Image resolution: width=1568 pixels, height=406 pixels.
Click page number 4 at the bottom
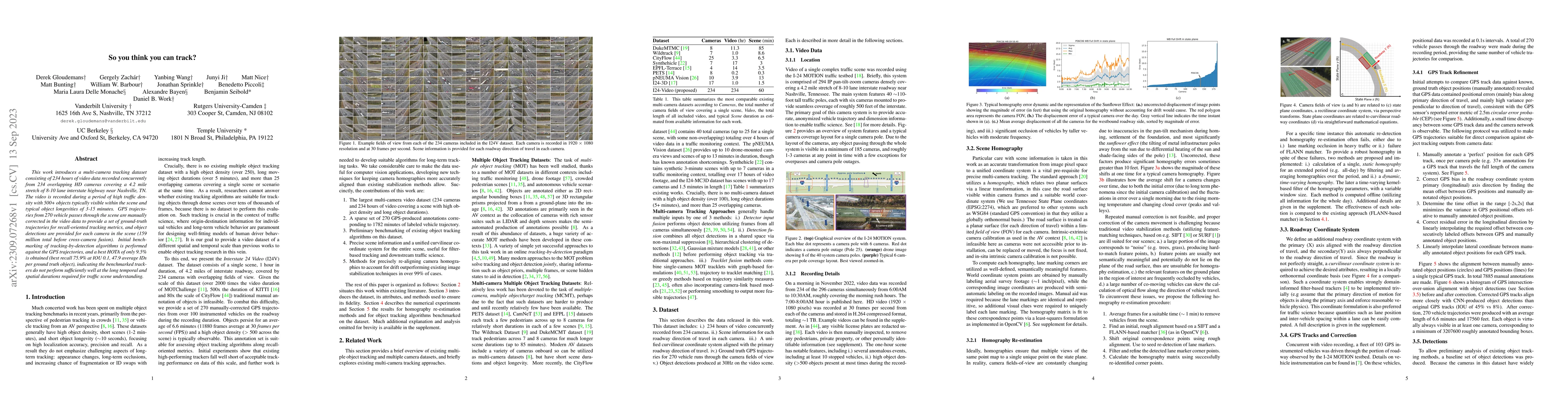pos(1093,378)
